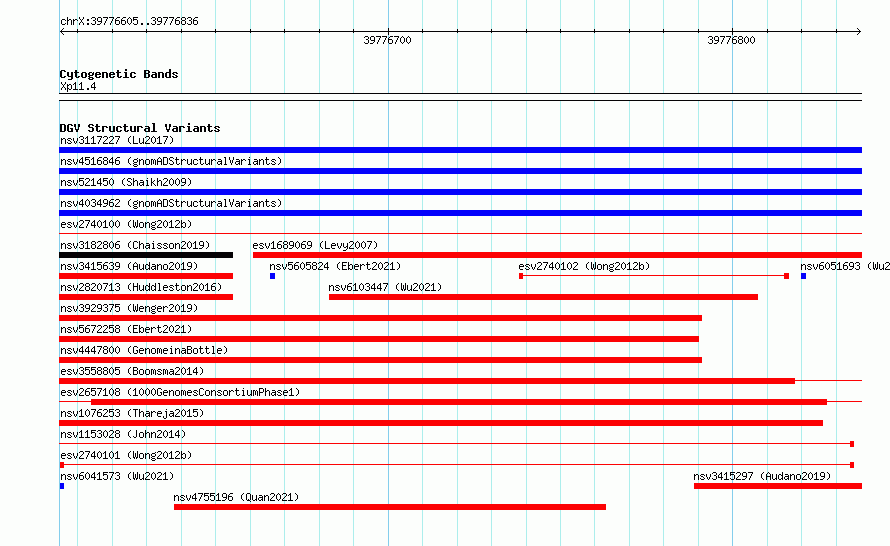890x546 pixels.
Task: Click the nsv5605824 (Ebert2021) label
Action: point(335,266)
